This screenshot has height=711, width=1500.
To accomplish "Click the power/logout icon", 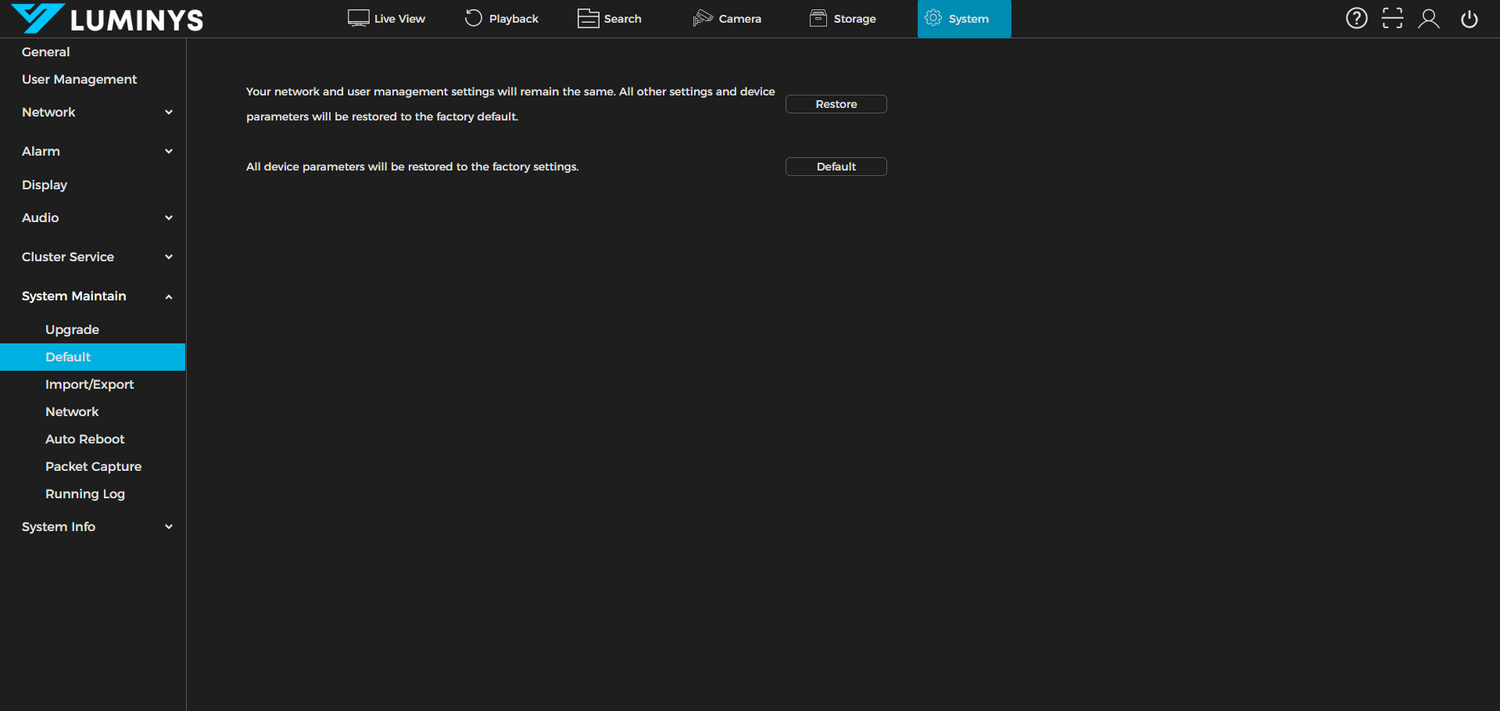I will pyautogui.click(x=1468, y=18).
